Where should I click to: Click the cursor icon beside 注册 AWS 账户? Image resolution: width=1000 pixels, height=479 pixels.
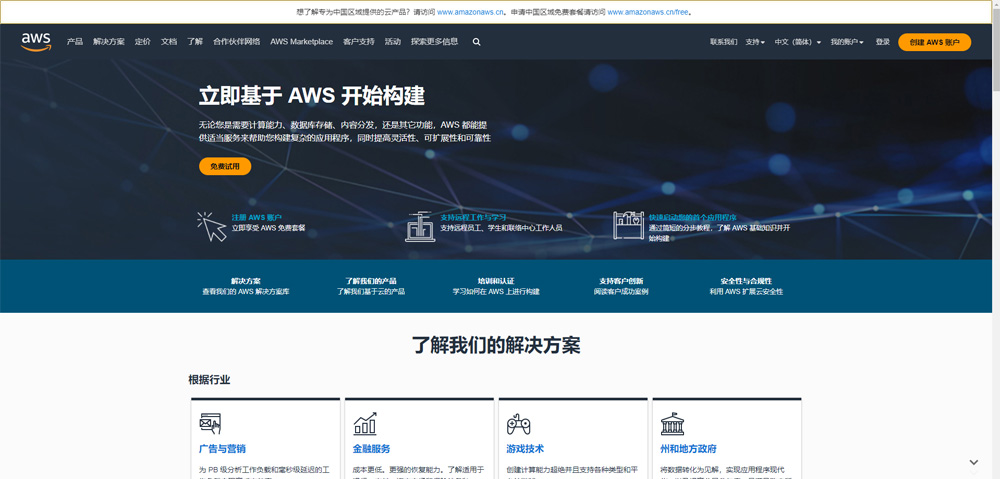[x=211, y=226]
